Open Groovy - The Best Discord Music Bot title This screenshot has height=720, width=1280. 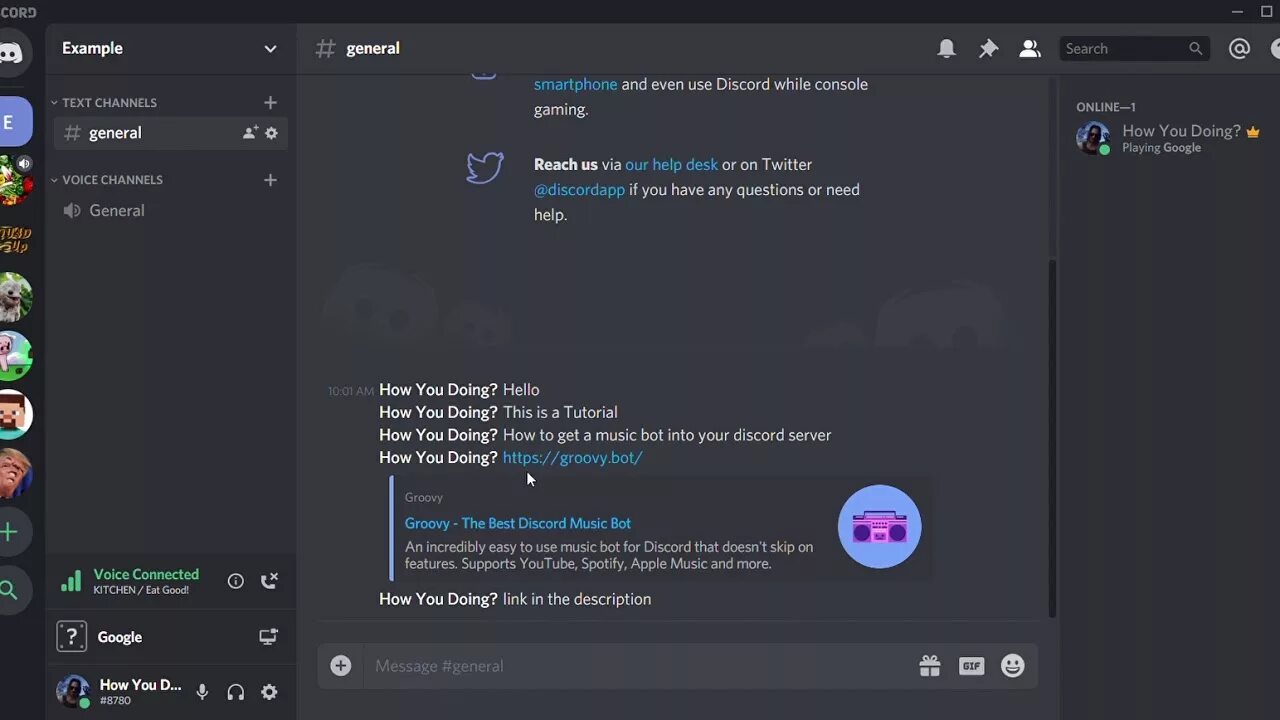(518, 523)
